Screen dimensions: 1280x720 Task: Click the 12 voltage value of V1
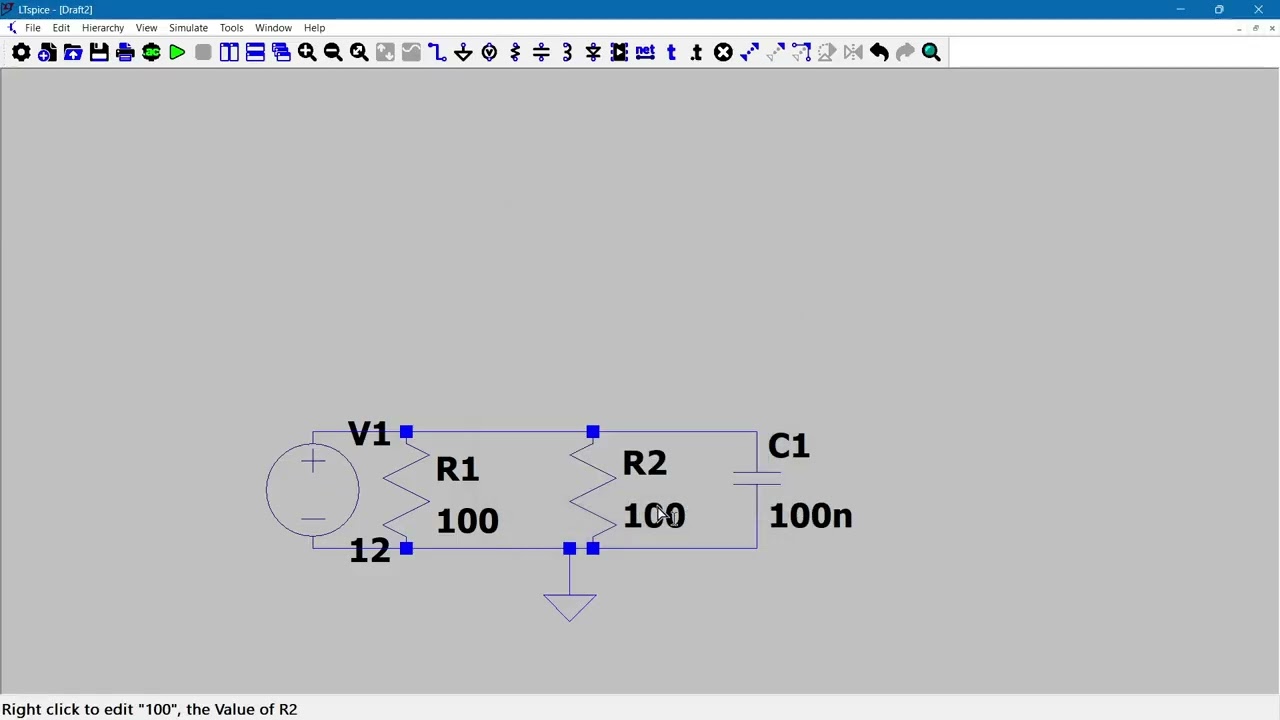point(370,550)
